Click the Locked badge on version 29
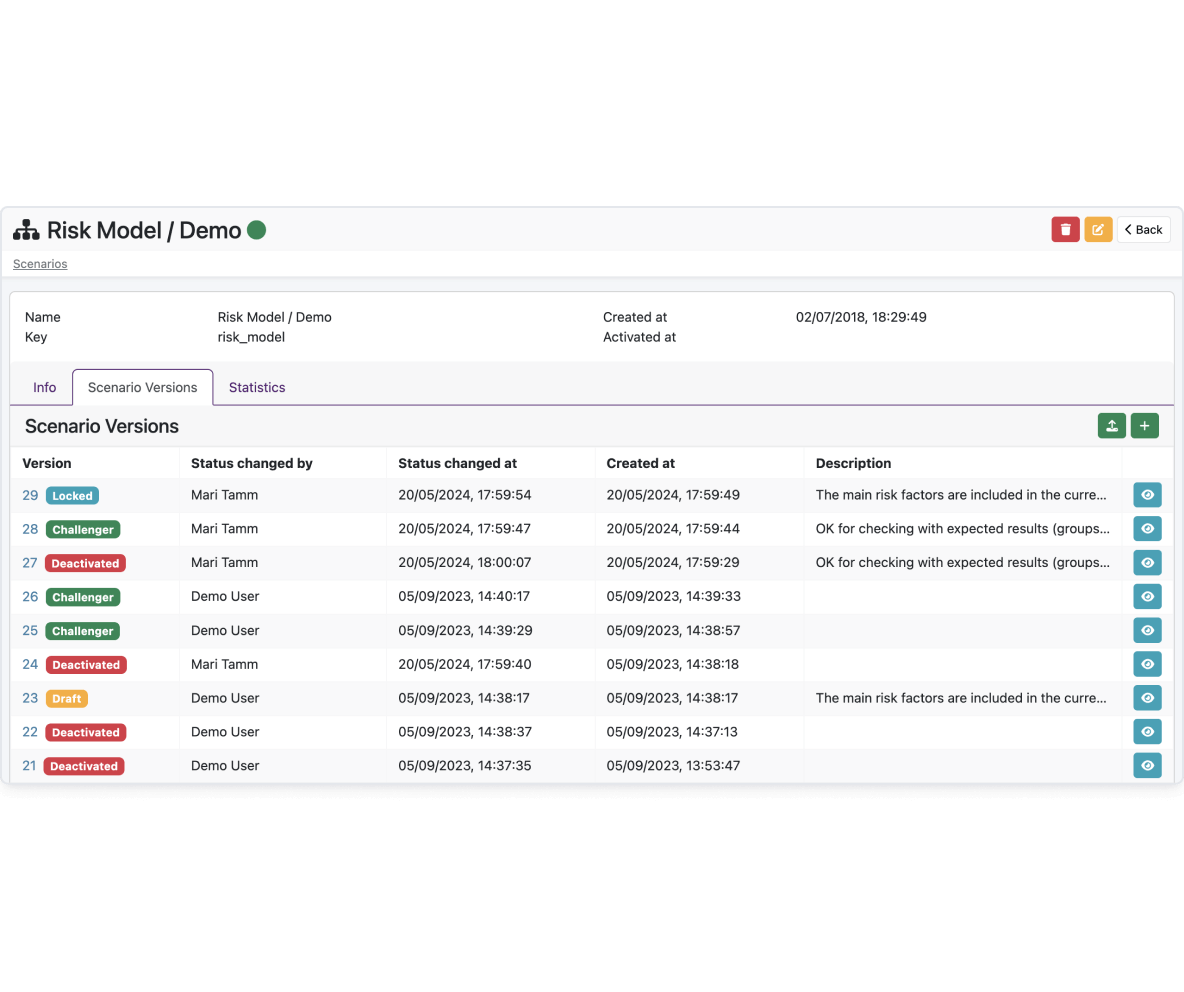 point(72,496)
